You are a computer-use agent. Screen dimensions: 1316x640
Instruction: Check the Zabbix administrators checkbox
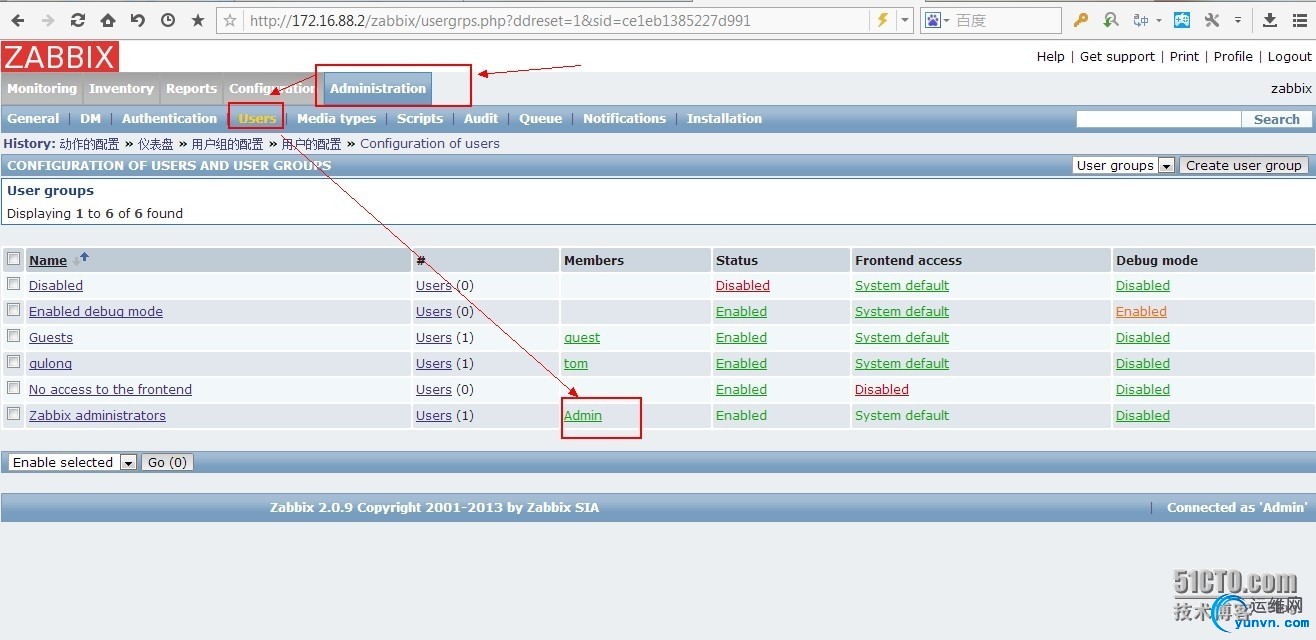pos(14,414)
